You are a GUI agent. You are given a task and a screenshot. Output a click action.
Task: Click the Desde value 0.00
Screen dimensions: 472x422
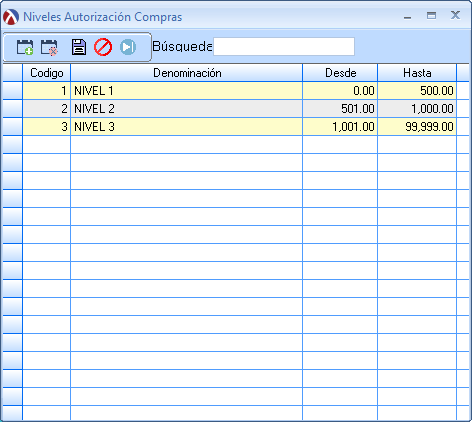click(x=340, y=91)
